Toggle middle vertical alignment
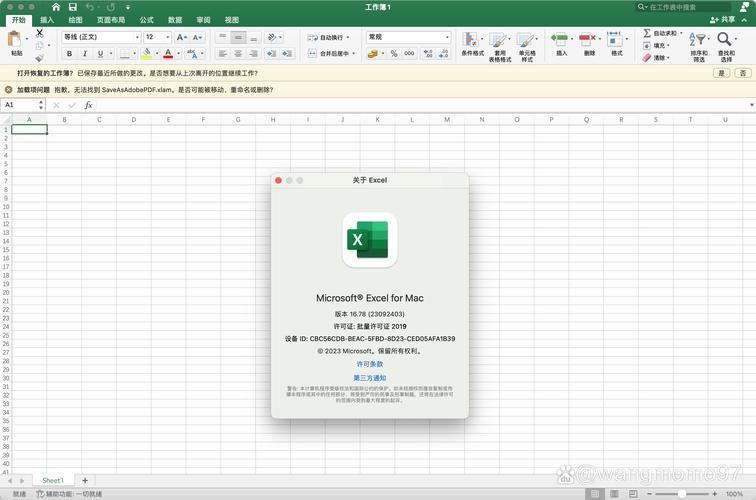Screen dimensions: 756x500 pos(238,37)
